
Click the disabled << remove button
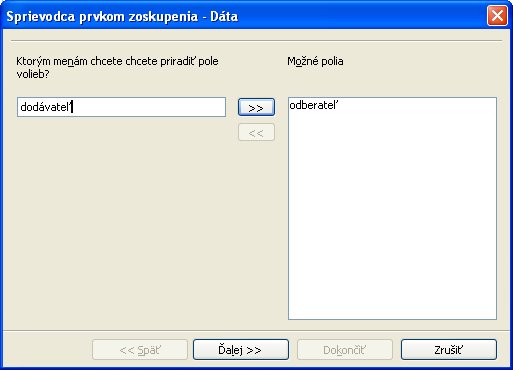[256, 132]
